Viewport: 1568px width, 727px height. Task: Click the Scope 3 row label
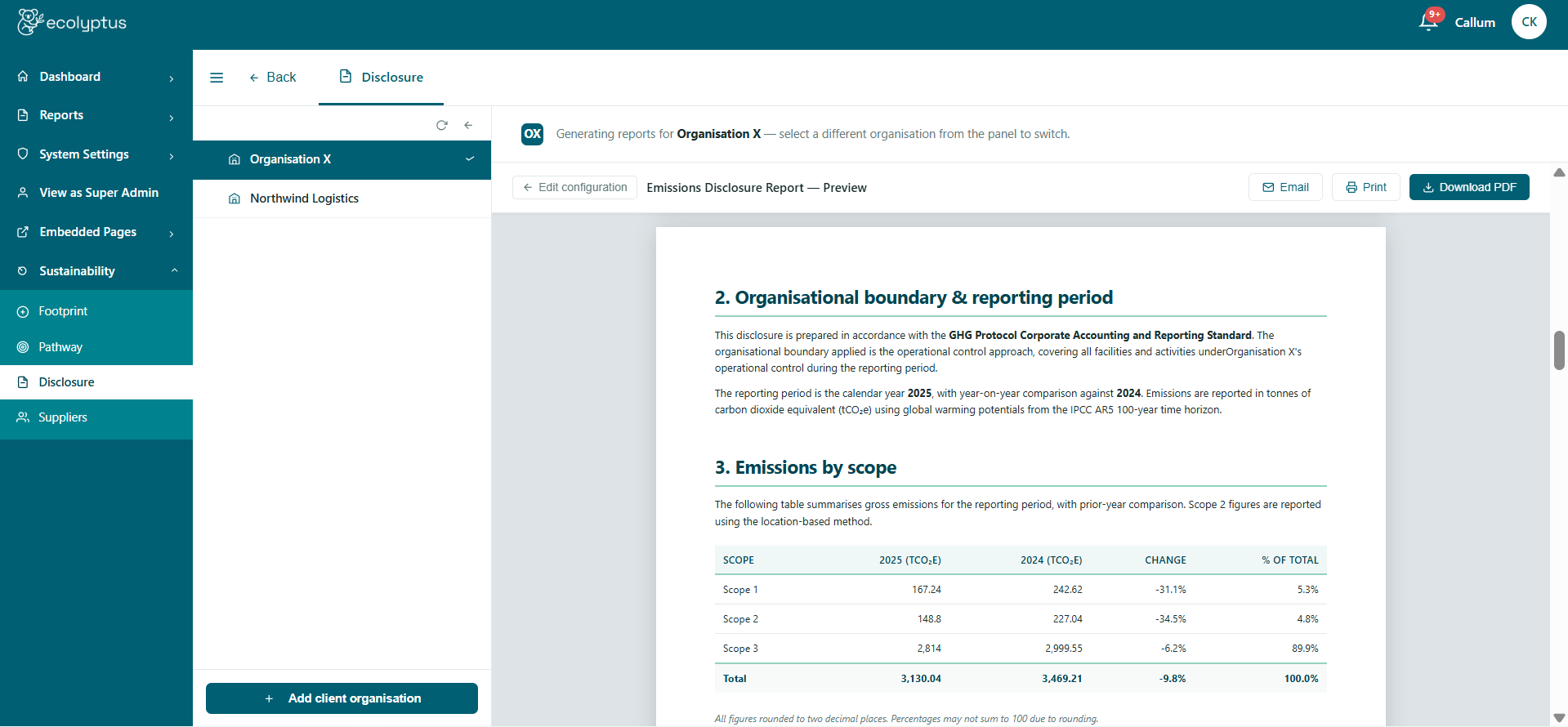[x=740, y=649]
